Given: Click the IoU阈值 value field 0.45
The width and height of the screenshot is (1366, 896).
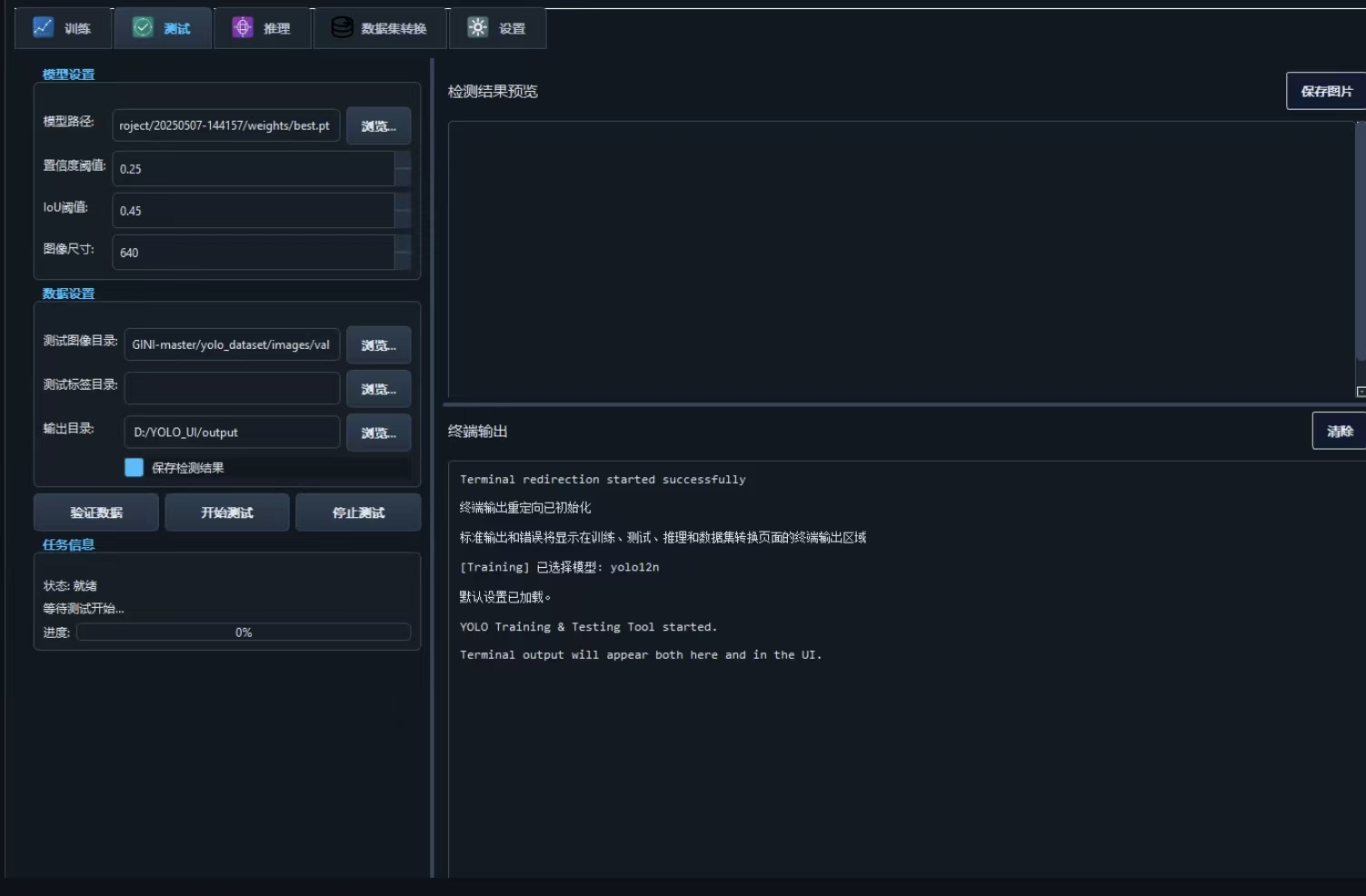Looking at the screenshot, I should 254,211.
